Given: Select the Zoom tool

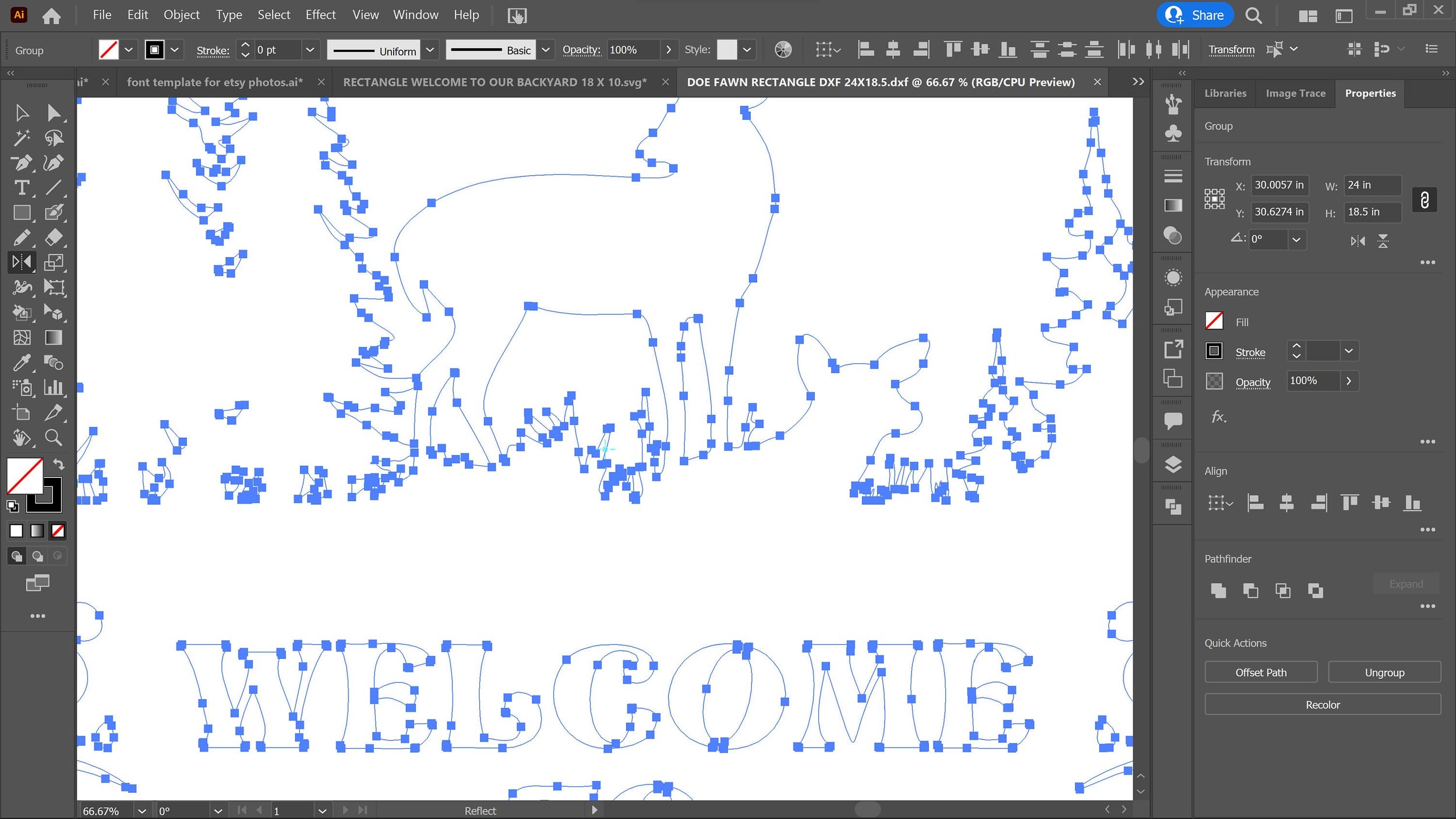Looking at the screenshot, I should (54, 438).
